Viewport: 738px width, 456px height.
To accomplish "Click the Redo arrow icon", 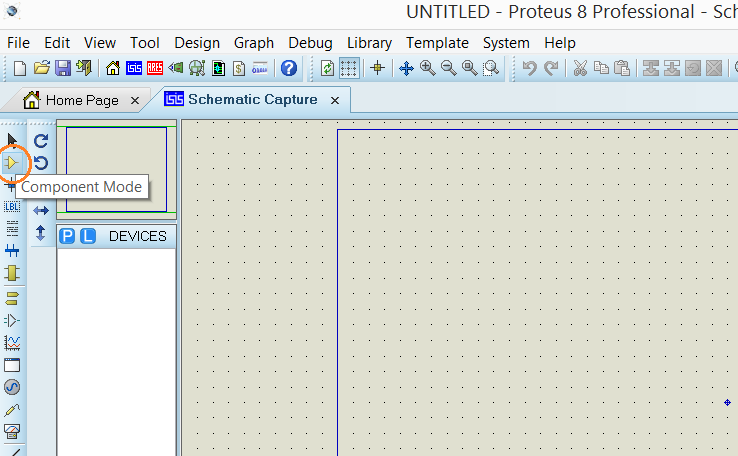I will click(x=551, y=68).
